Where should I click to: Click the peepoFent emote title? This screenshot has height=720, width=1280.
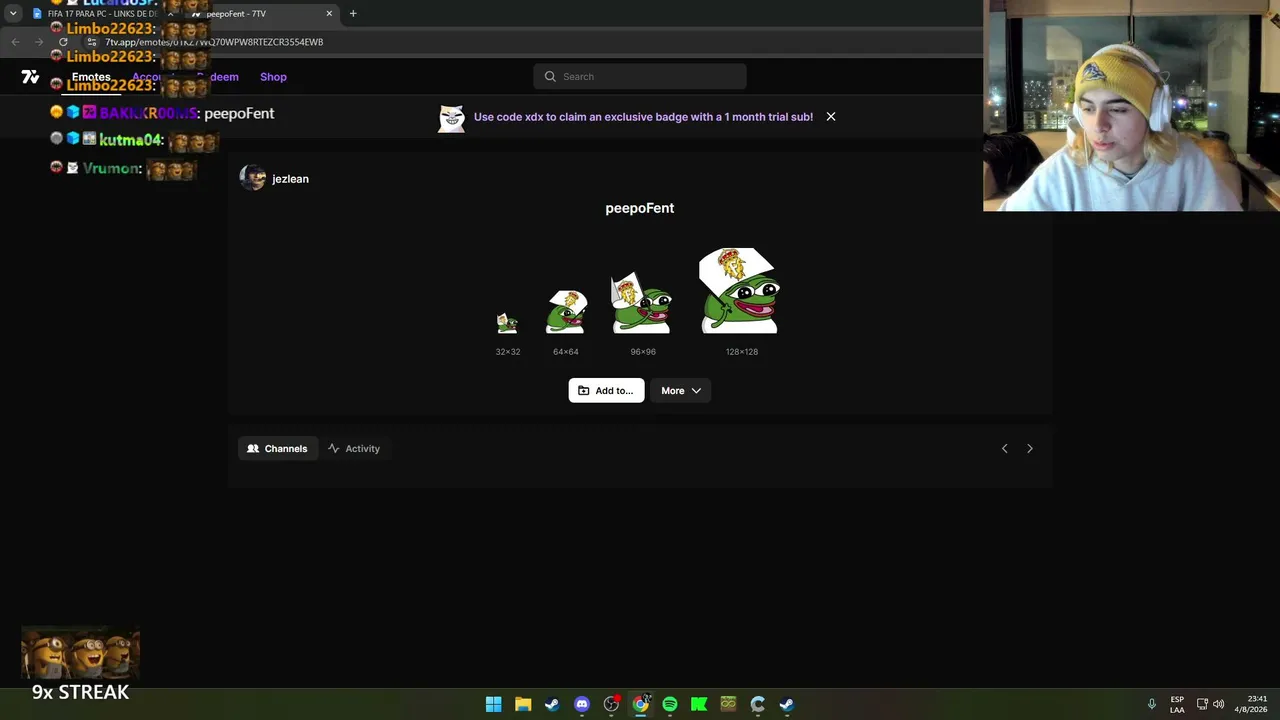pyautogui.click(x=640, y=208)
